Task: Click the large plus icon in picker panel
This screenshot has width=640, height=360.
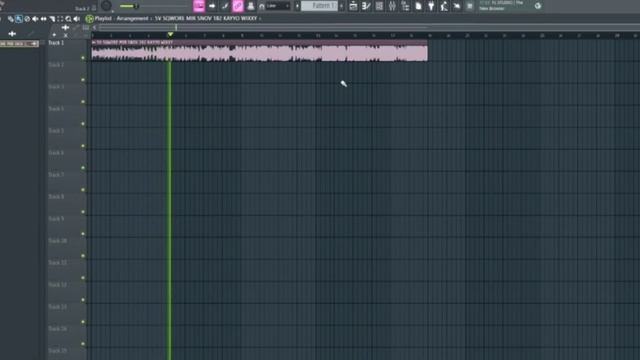Action: pos(12,34)
